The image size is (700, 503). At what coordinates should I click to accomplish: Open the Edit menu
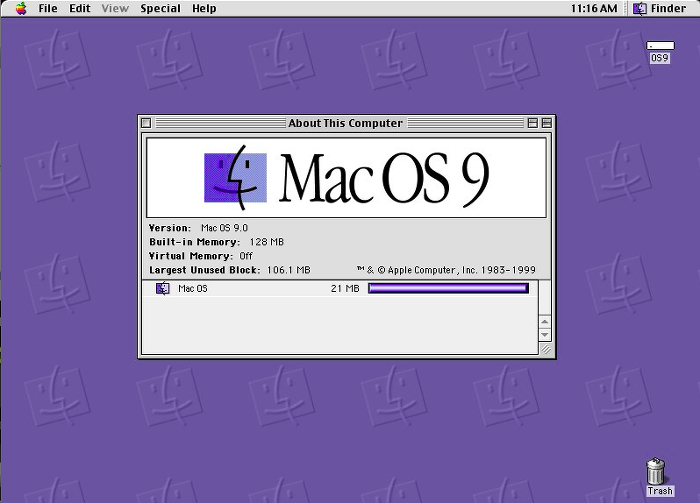point(80,8)
